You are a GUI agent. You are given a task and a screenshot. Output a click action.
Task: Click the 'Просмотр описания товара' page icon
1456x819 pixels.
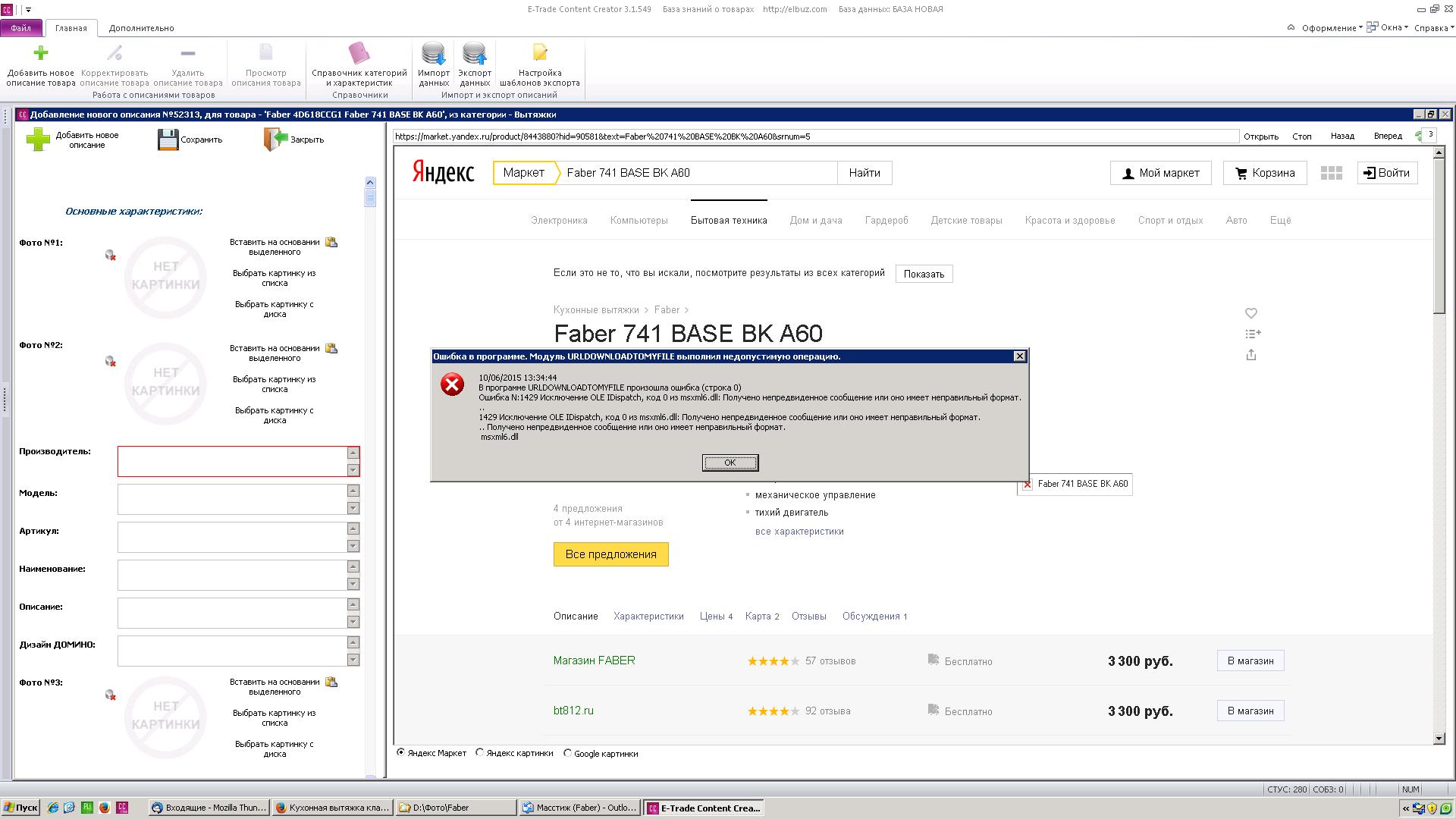click(x=265, y=52)
